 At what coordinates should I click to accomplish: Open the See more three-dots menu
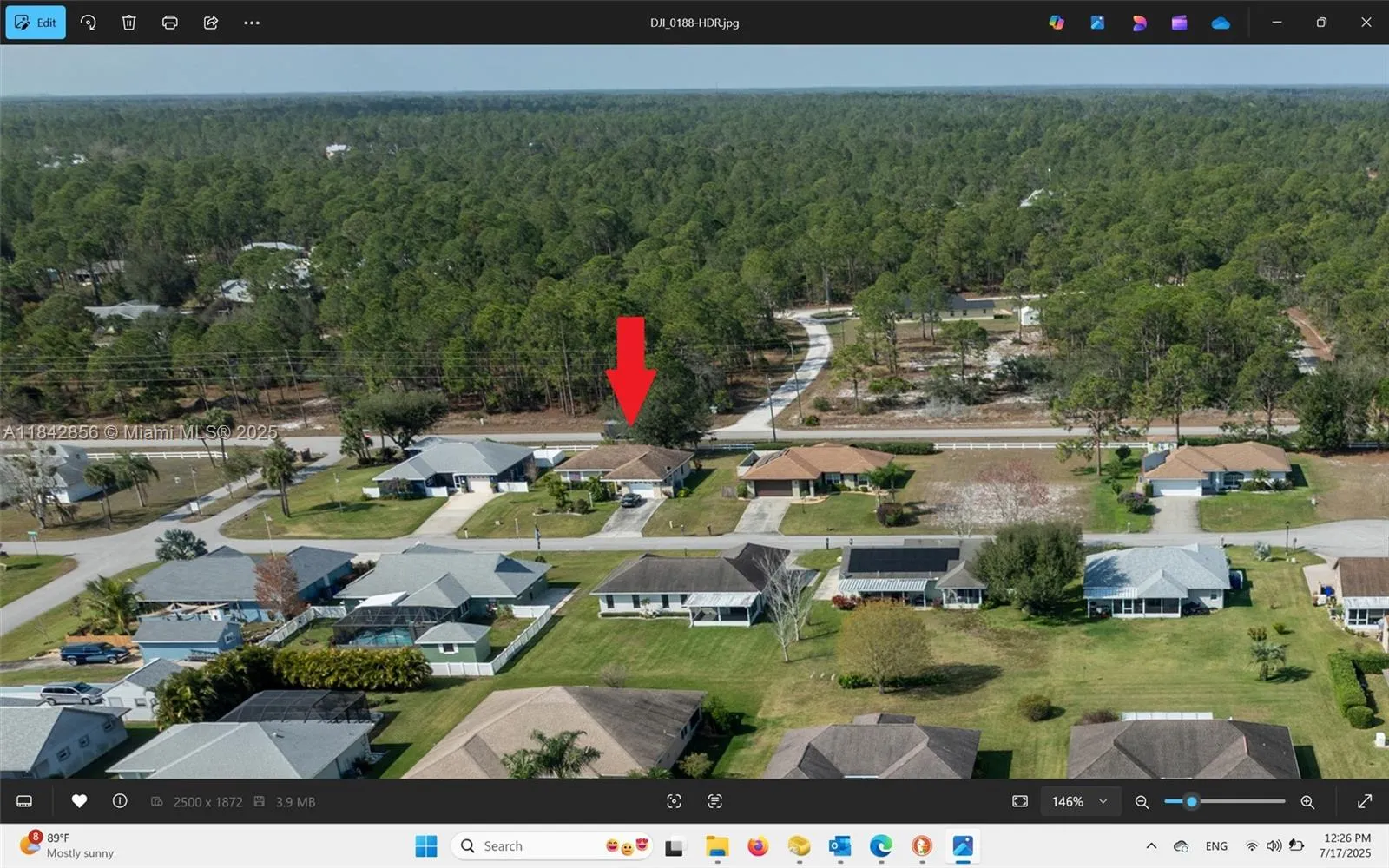[252, 23]
